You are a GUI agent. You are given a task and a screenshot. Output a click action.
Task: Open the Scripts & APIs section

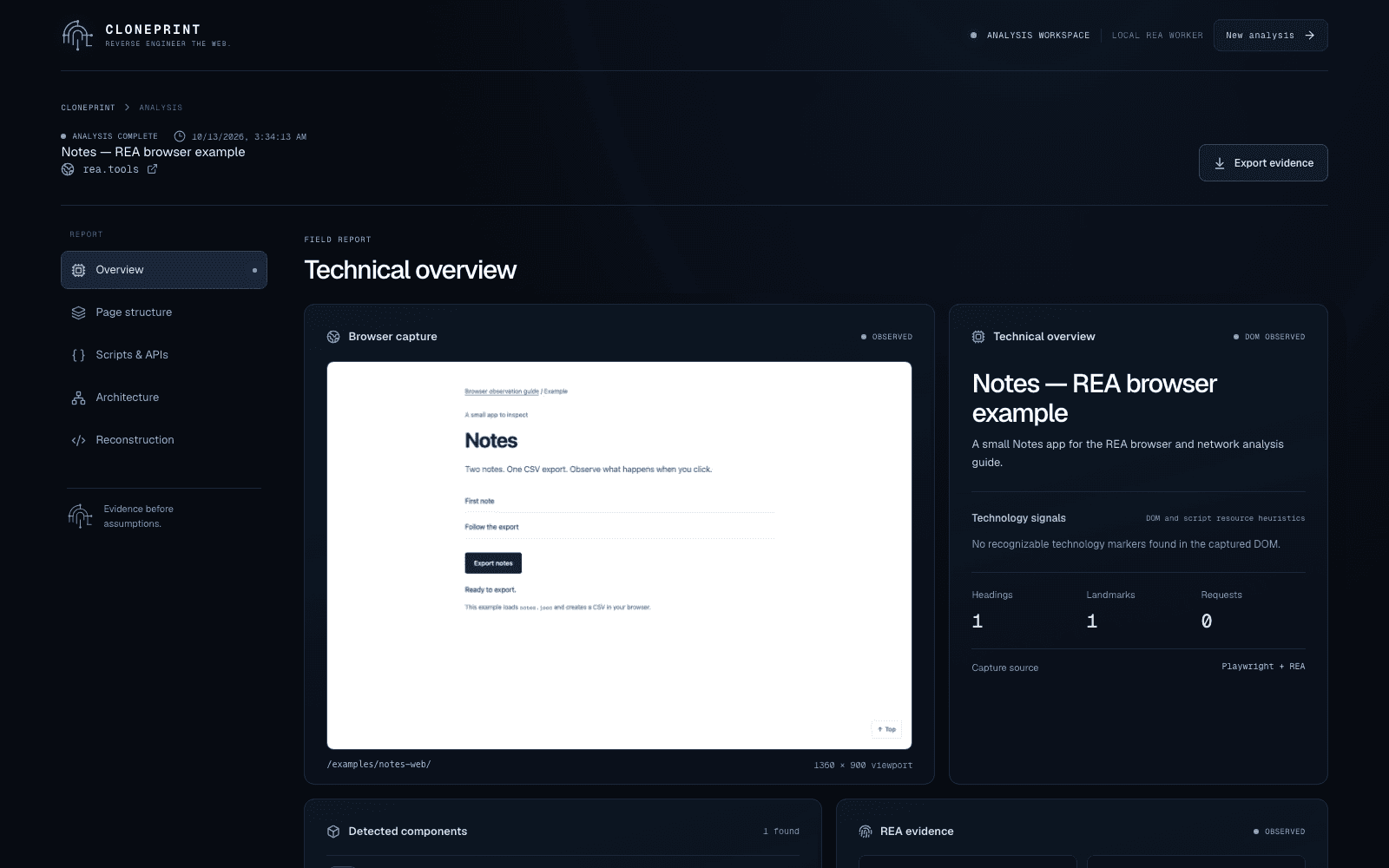(x=164, y=355)
